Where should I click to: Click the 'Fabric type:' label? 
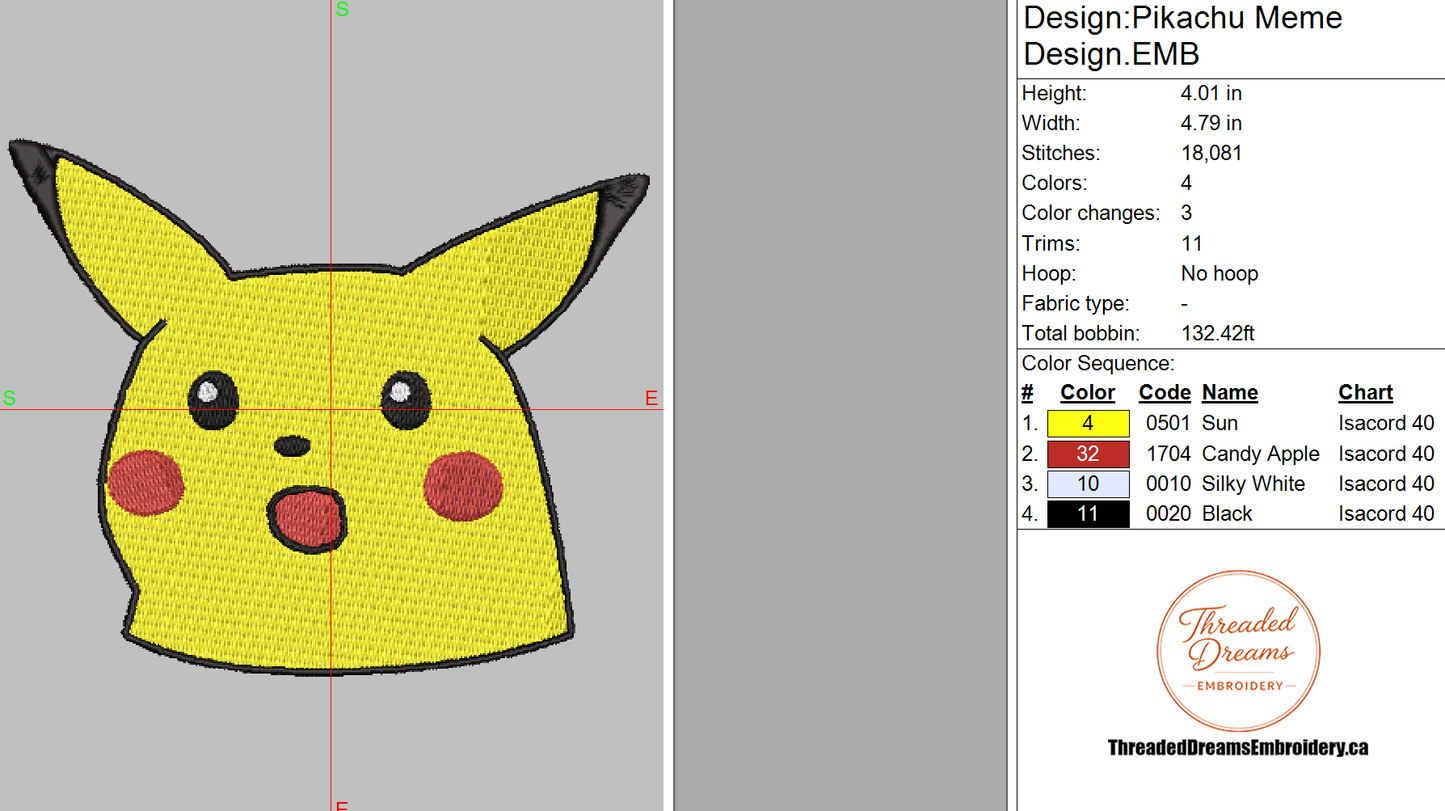tap(1075, 303)
